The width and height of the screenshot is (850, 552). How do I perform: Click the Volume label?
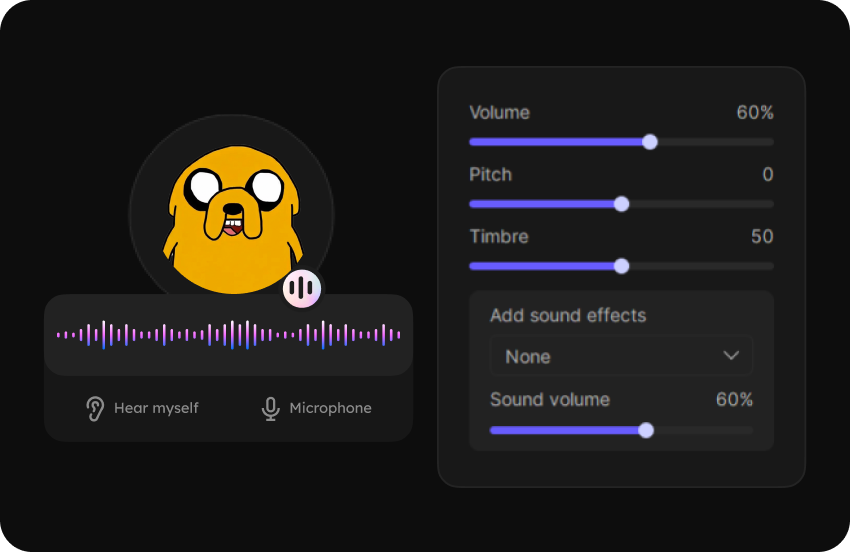pyautogui.click(x=499, y=112)
